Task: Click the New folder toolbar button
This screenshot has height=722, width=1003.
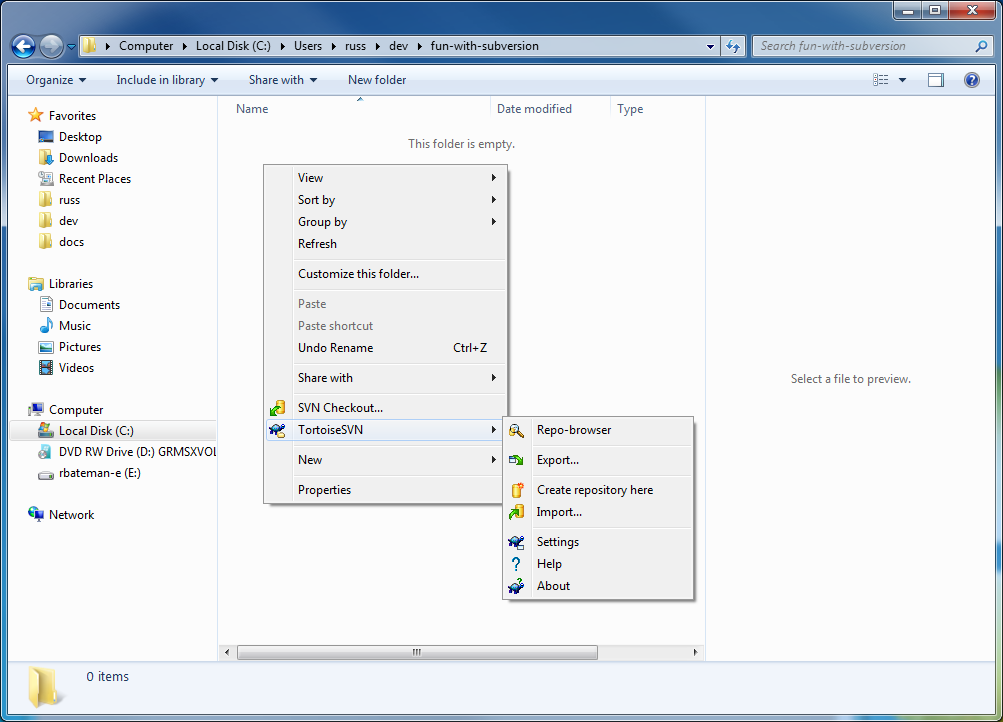Action: click(377, 80)
